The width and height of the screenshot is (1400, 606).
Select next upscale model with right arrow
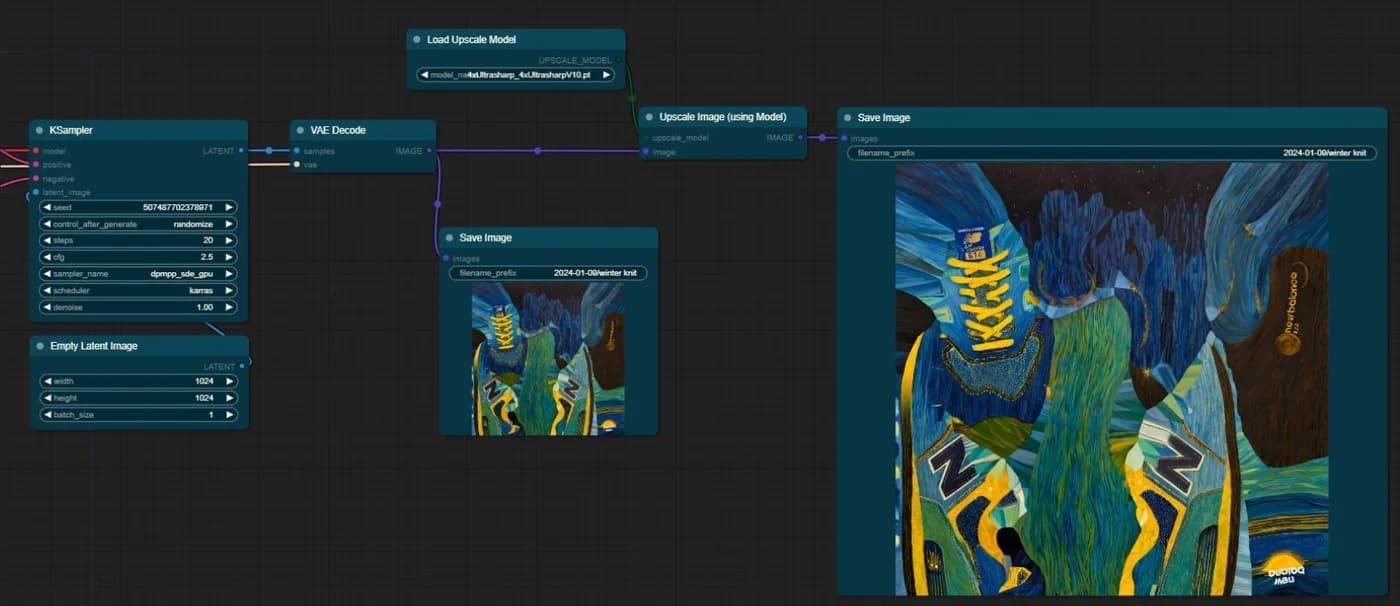click(x=606, y=75)
